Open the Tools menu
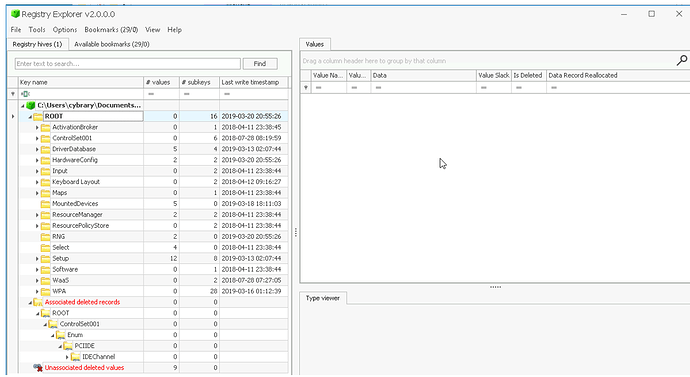Screen dimensions: 690x377 tap(37, 29)
